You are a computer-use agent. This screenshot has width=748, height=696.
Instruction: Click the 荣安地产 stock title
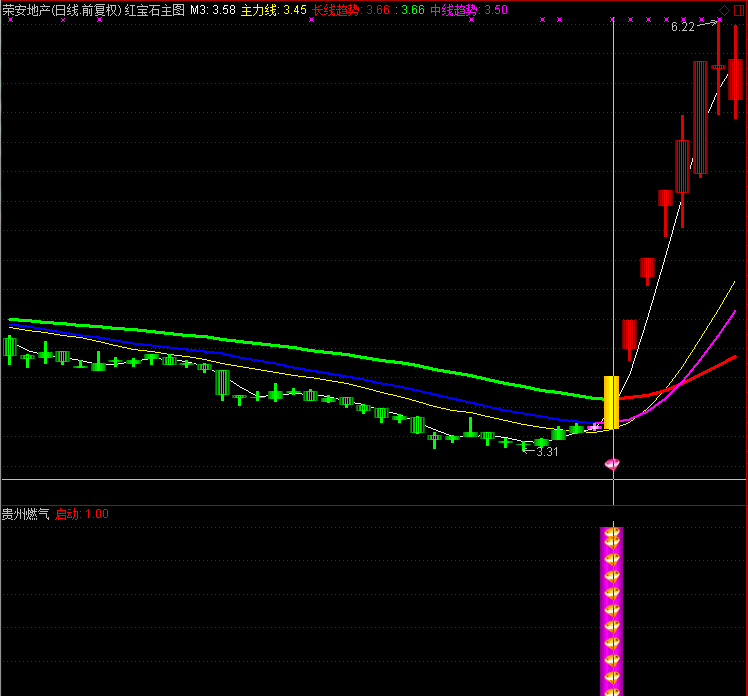click(26, 10)
